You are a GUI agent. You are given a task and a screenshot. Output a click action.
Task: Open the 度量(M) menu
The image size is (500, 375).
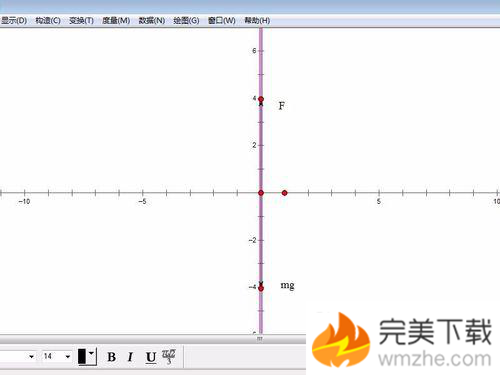click(116, 21)
